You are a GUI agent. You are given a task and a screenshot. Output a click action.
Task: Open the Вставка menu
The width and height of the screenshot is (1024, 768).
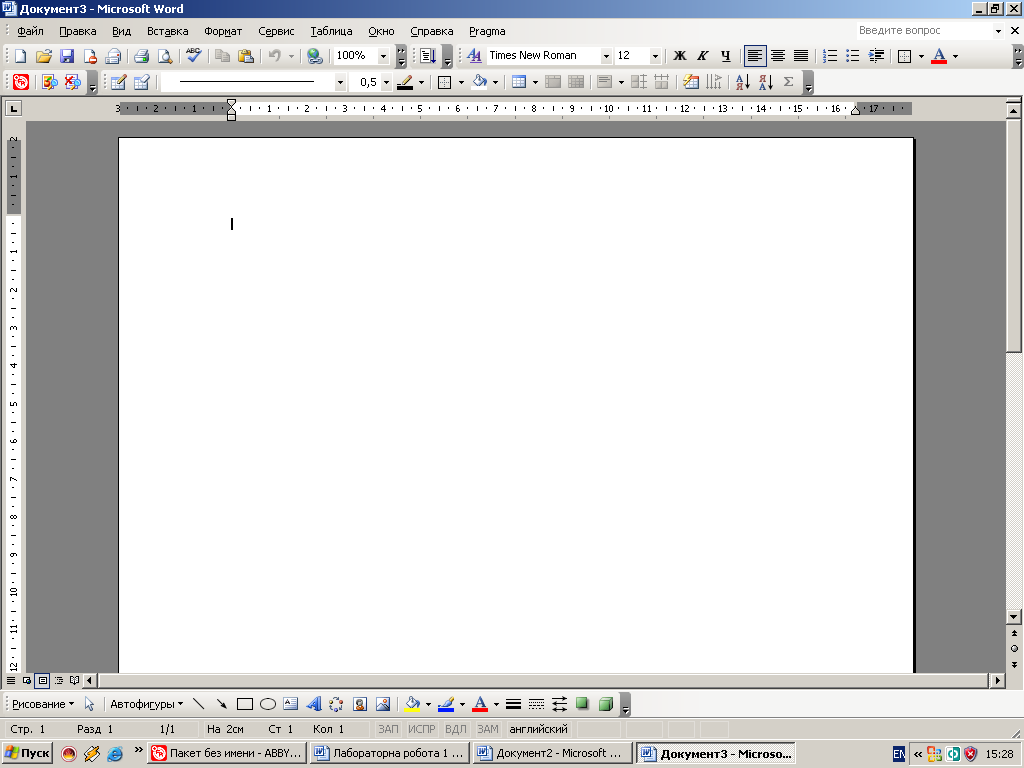click(167, 31)
